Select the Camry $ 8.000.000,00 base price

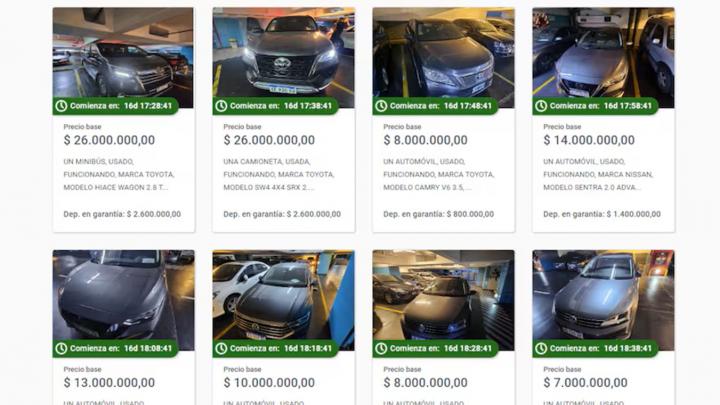425,140
